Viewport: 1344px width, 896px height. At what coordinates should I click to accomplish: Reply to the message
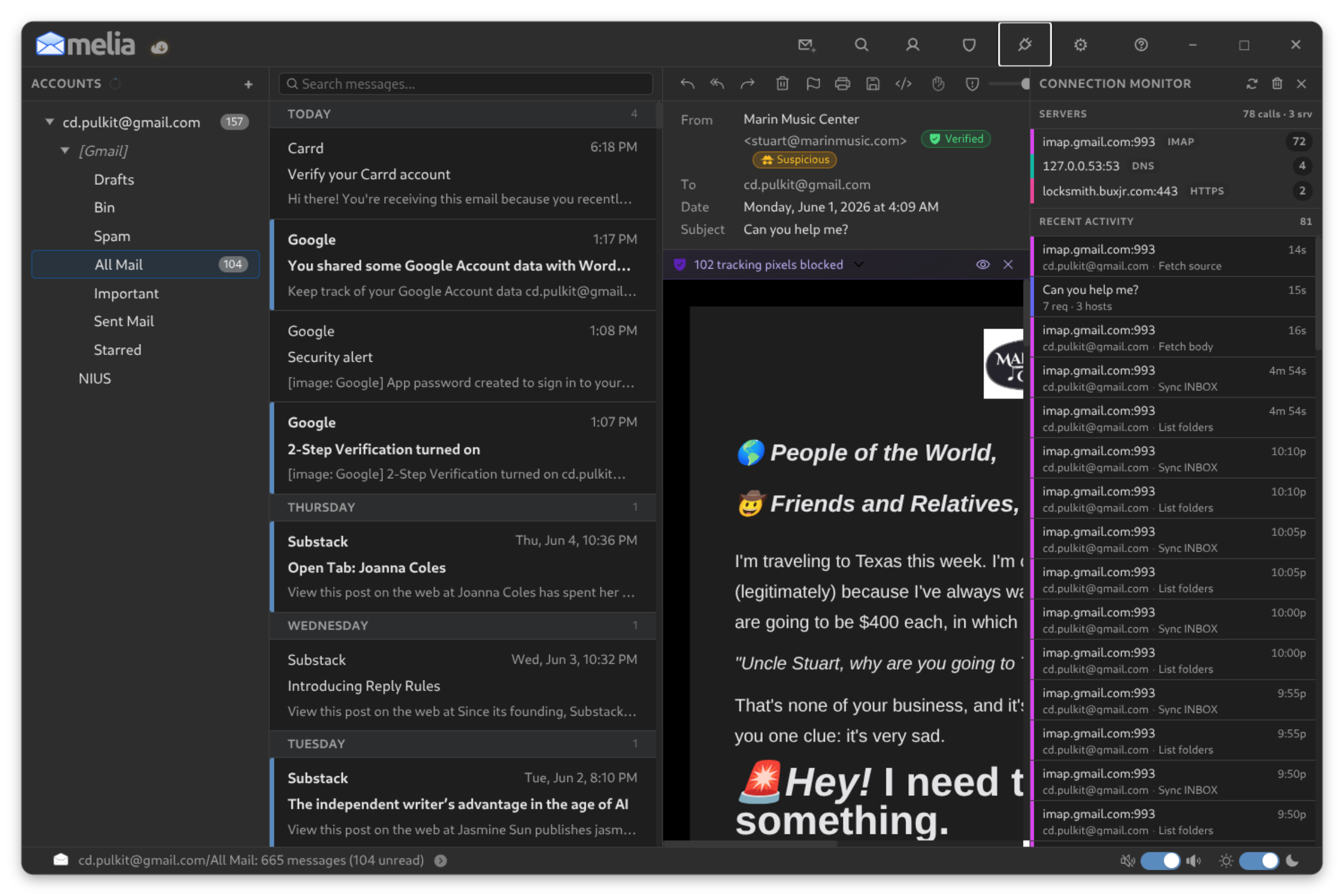[x=688, y=84]
